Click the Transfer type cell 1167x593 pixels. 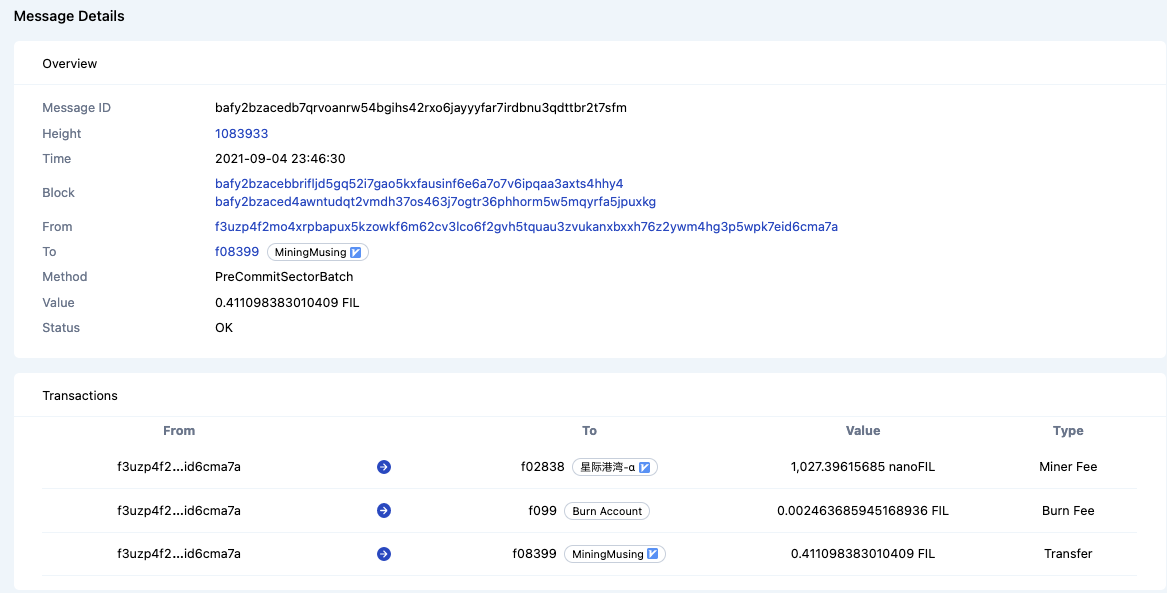pyautogui.click(x=1068, y=554)
